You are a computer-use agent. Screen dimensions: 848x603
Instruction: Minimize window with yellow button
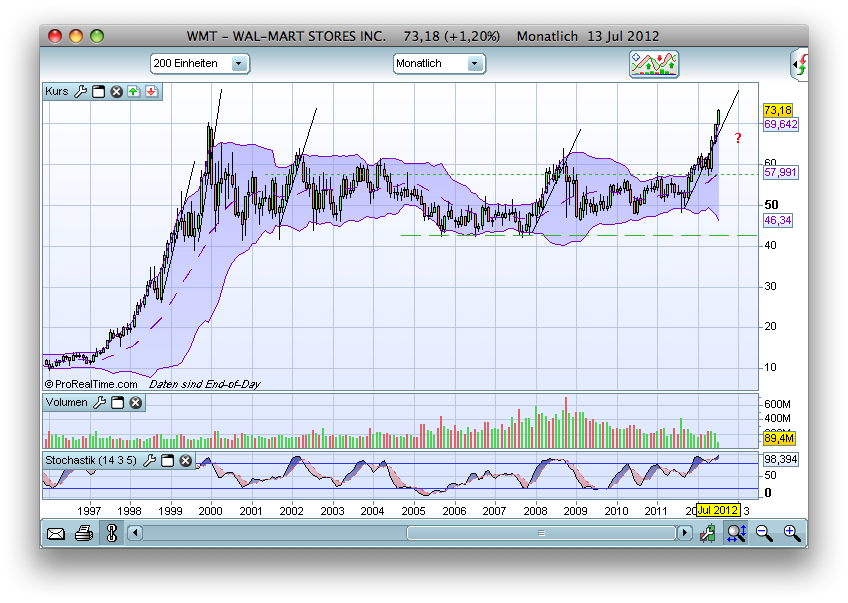(76, 36)
